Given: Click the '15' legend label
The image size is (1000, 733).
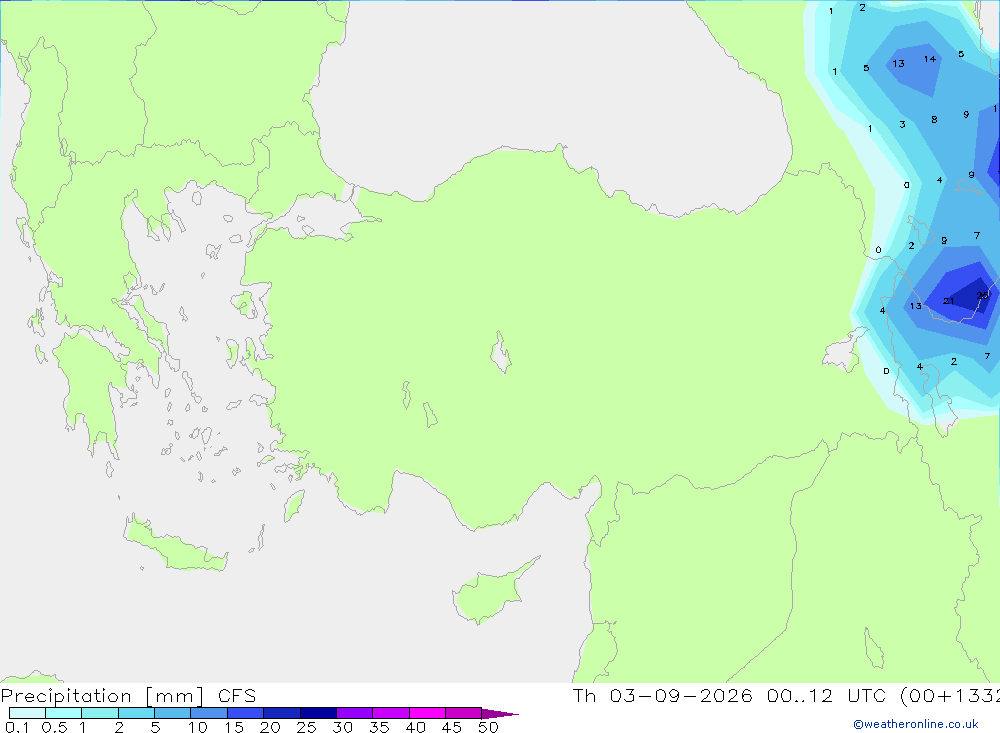Looking at the screenshot, I should tap(234, 727).
